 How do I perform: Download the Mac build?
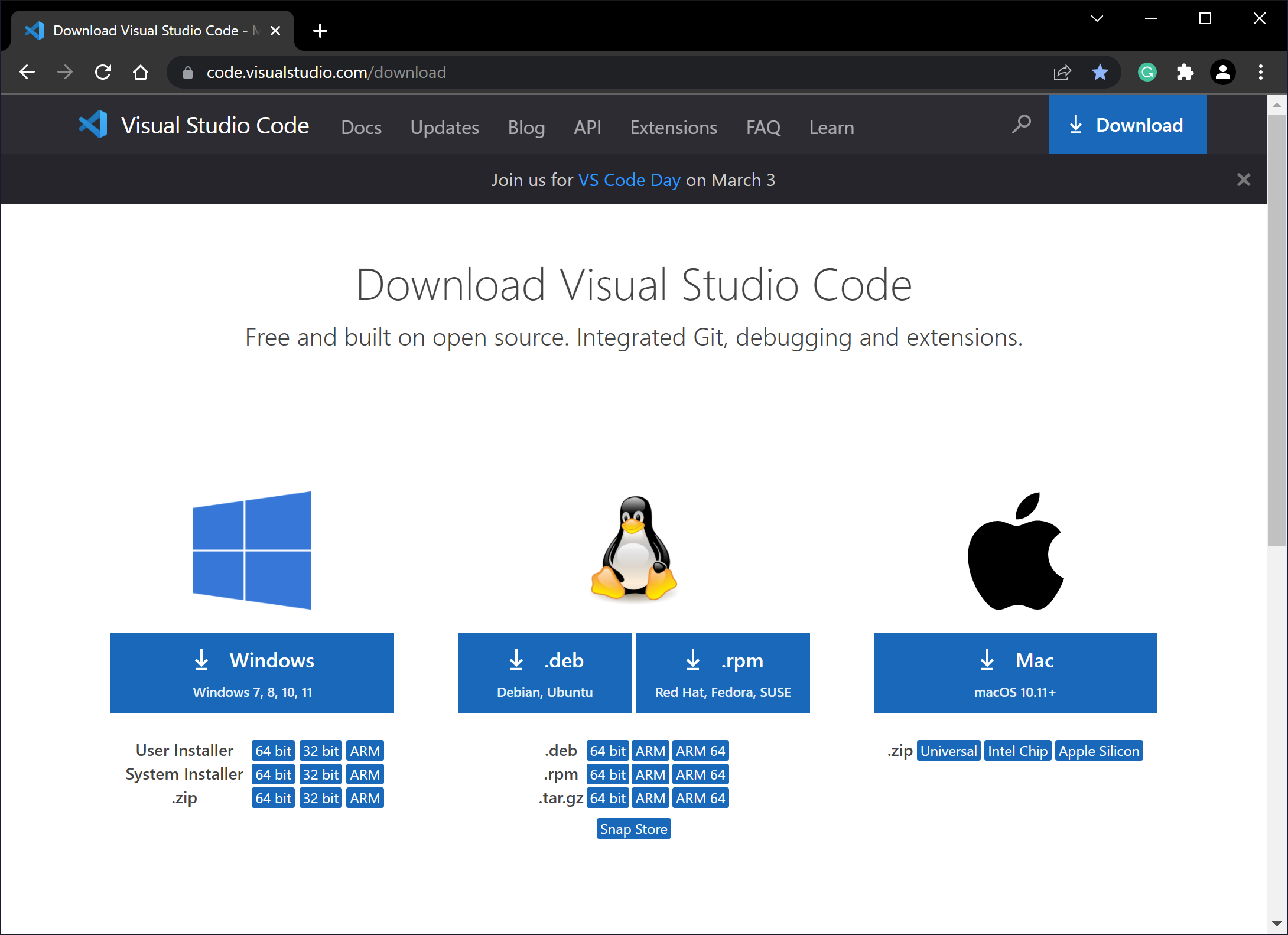coord(1016,673)
